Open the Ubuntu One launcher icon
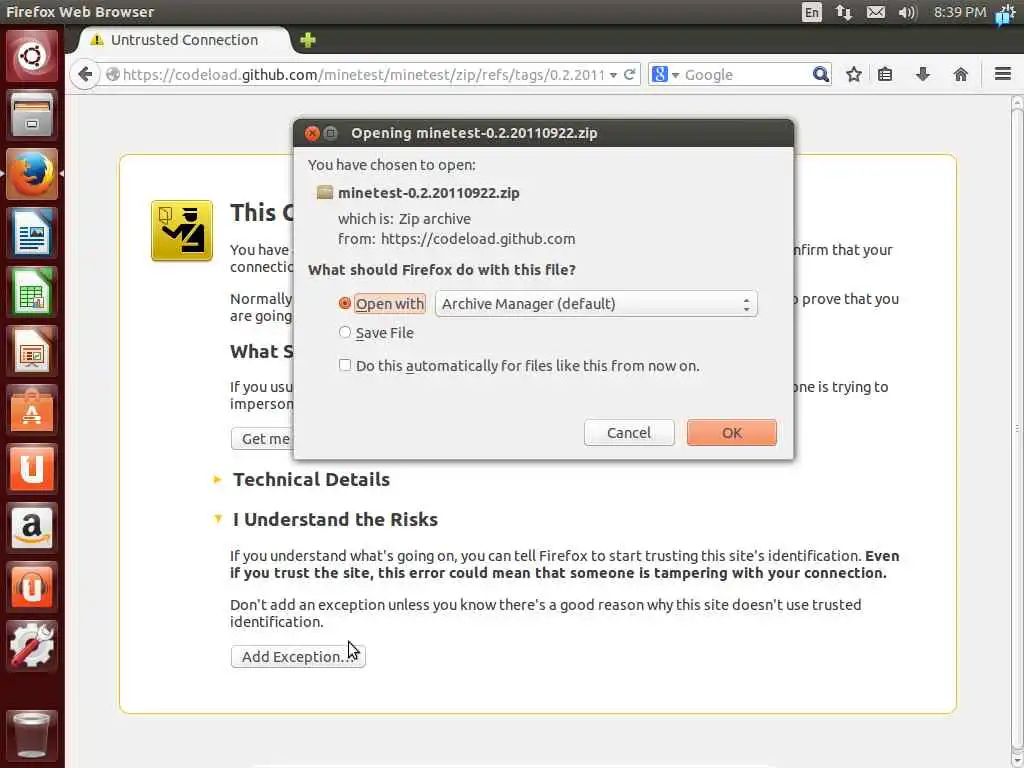 pos(31,468)
